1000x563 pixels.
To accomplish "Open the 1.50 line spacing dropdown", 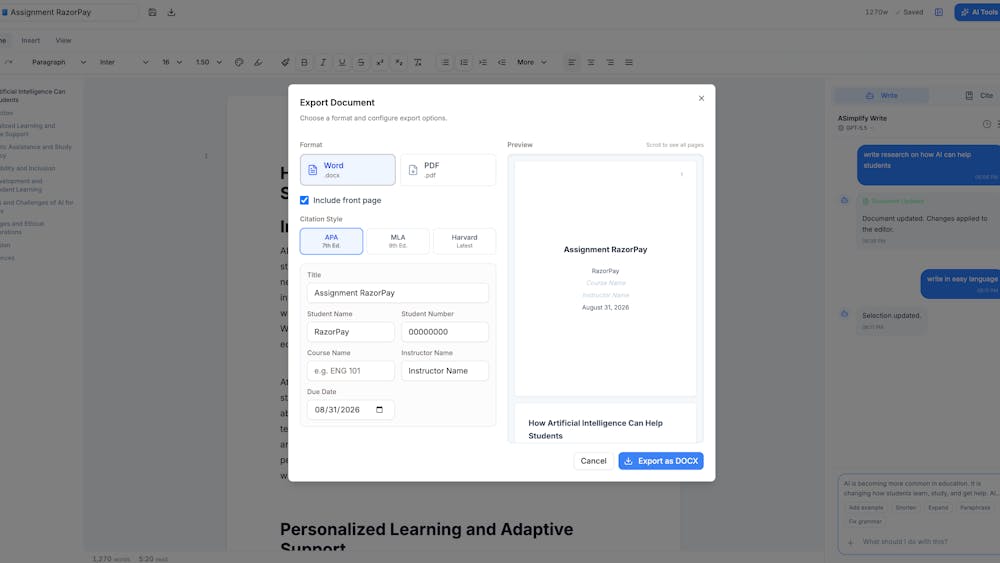I will pos(209,62).
